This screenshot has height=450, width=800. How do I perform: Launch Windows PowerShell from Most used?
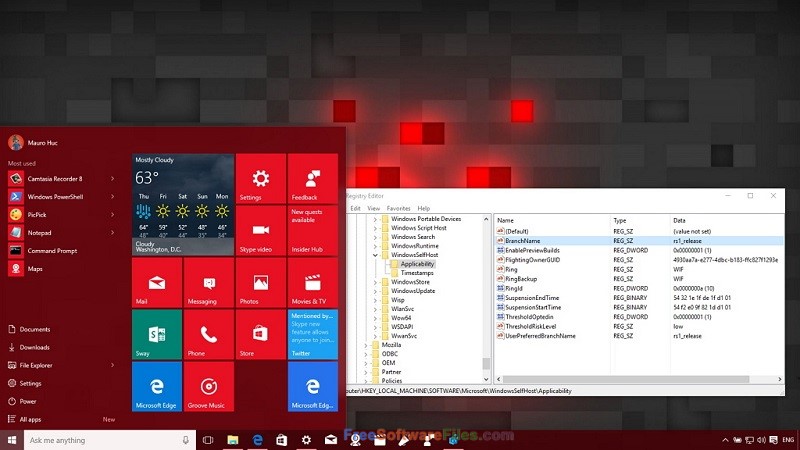coord(55,196)
